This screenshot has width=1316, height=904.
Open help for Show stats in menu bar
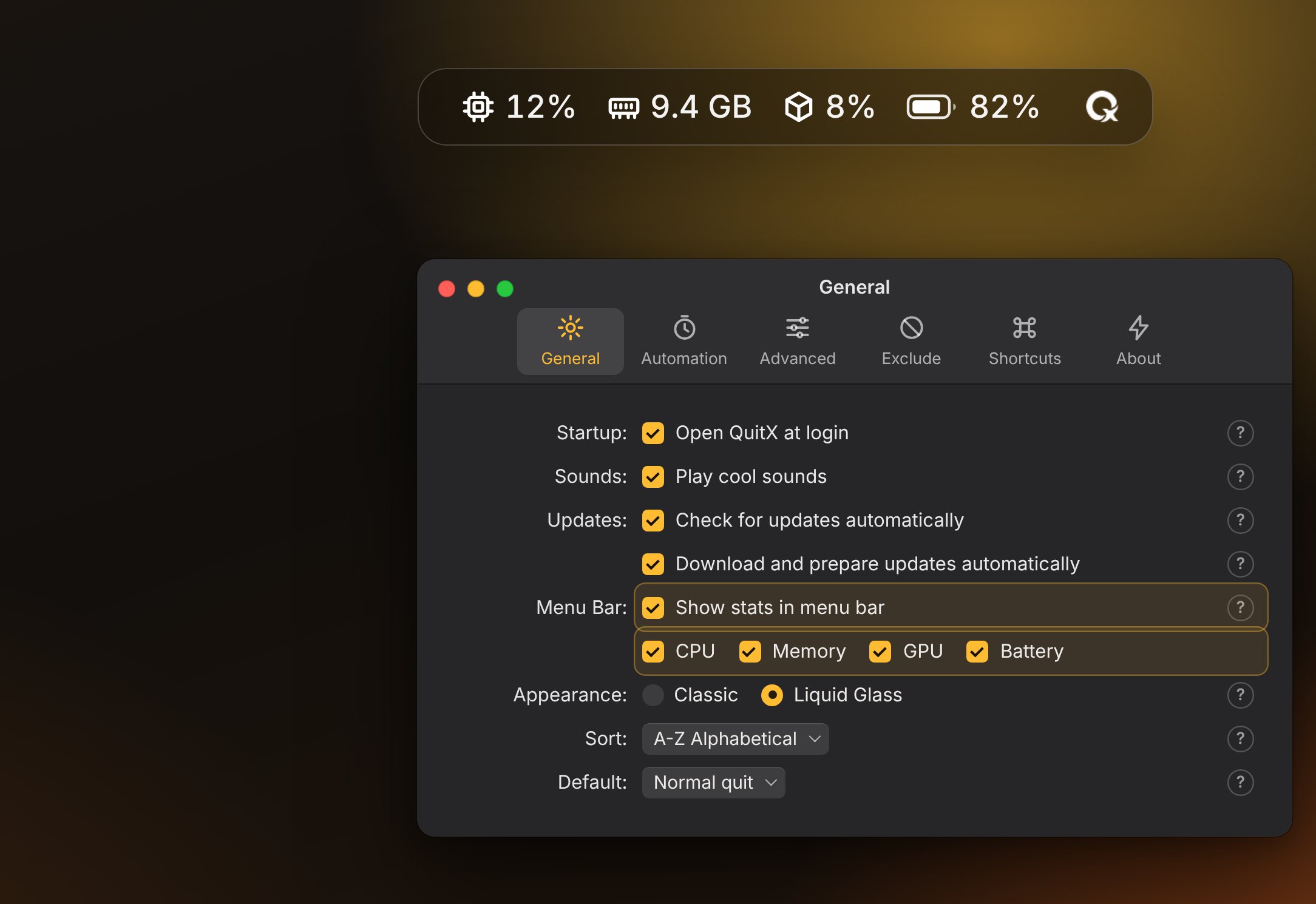1240,608
